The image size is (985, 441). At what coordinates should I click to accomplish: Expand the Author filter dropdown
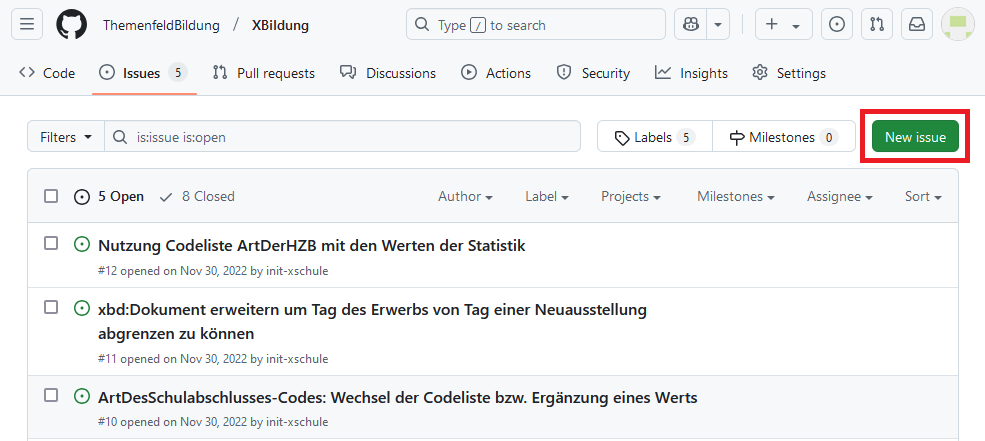tap(465, 197)
